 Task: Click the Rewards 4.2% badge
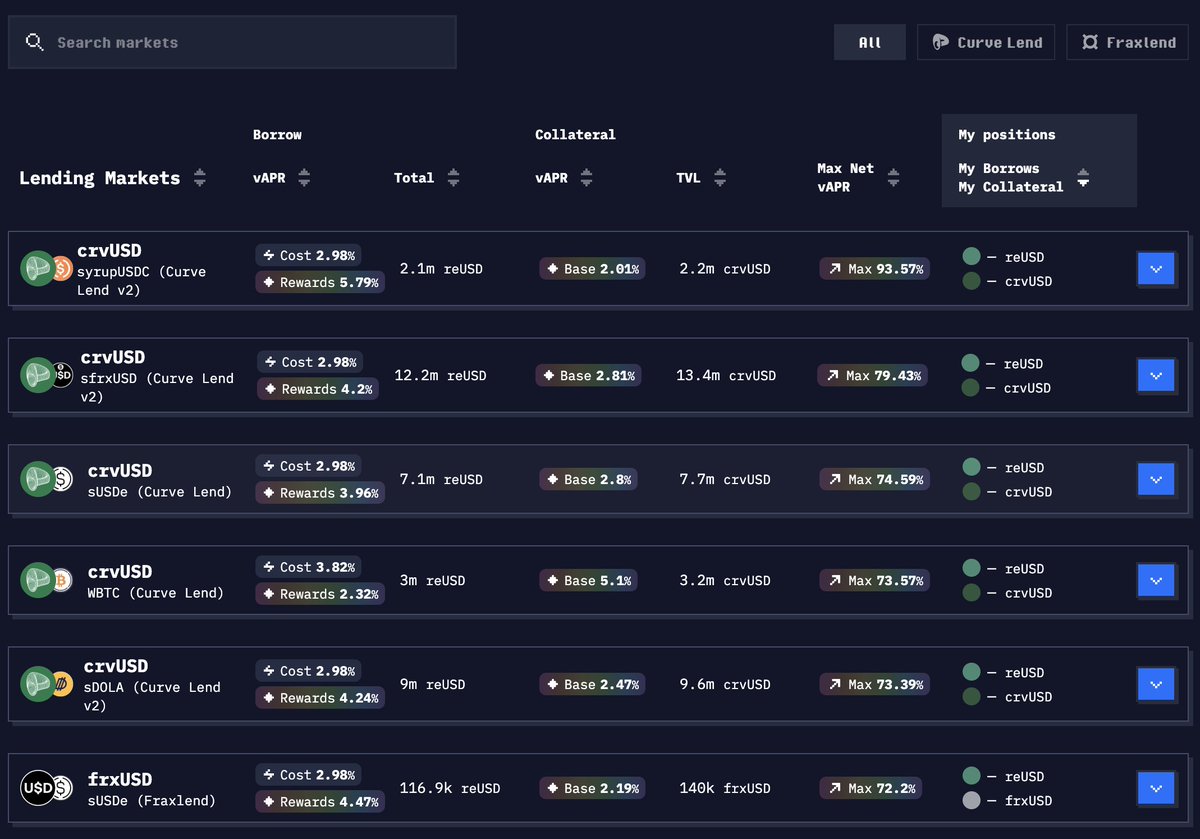[317, 389]
